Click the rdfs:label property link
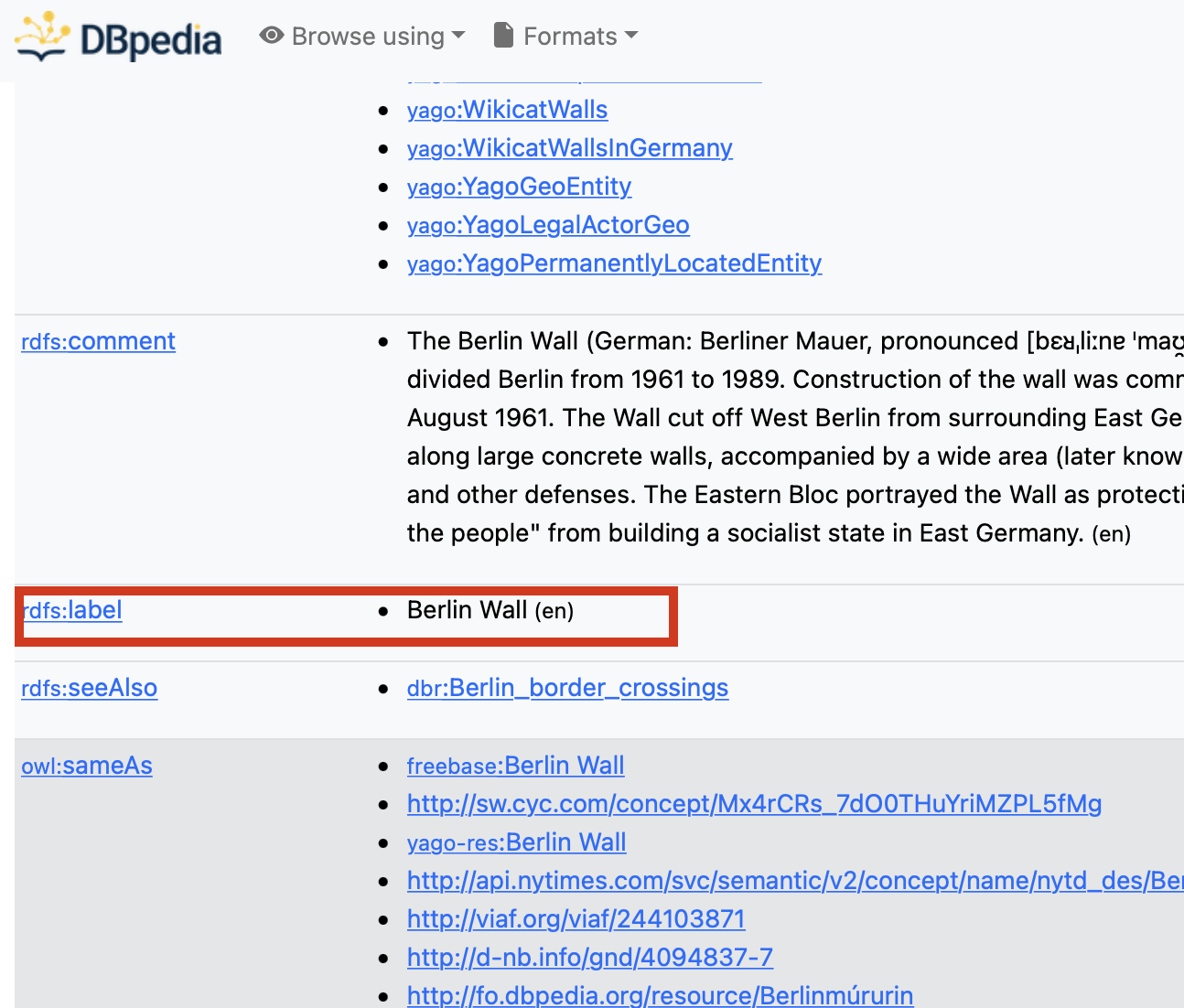1184x1008 pixels. click(71, 610)
